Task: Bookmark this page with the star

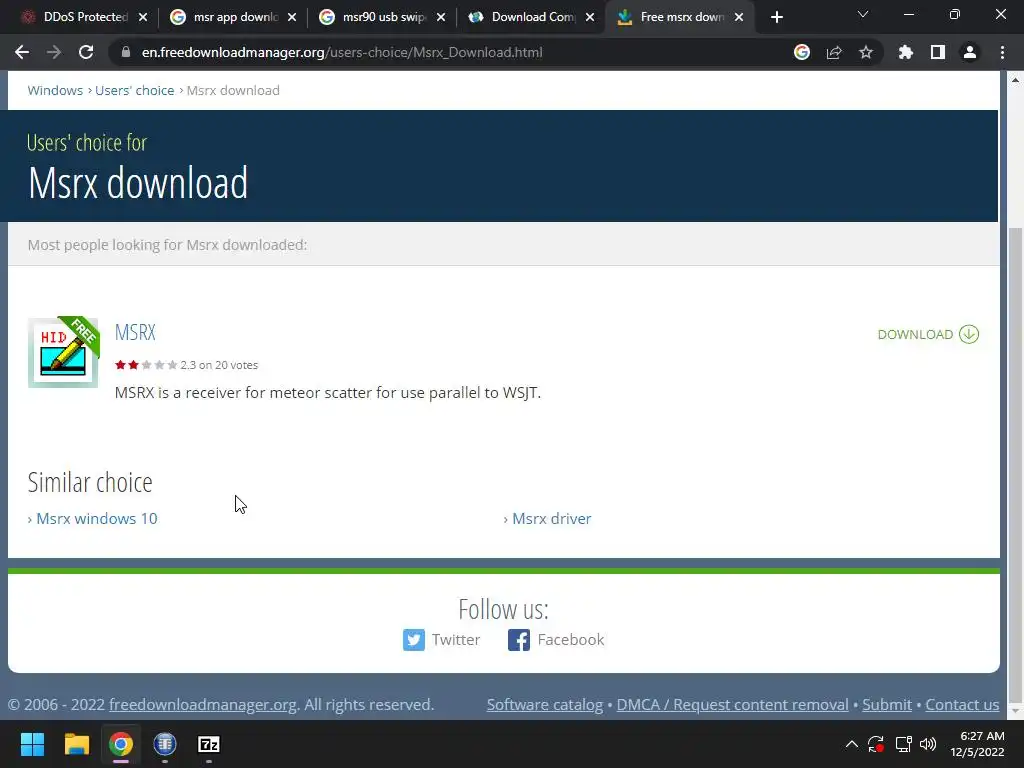Action: [x=866, y=52]
